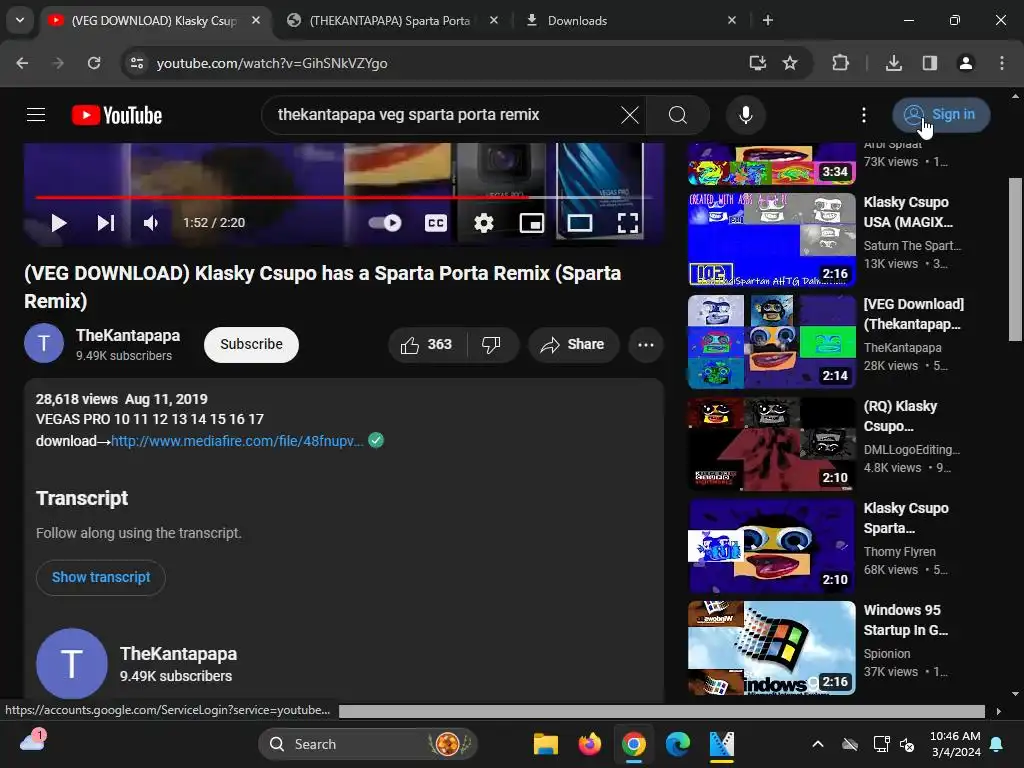Like the video
The image size is (1024, 768).
[x=427, y=345]
